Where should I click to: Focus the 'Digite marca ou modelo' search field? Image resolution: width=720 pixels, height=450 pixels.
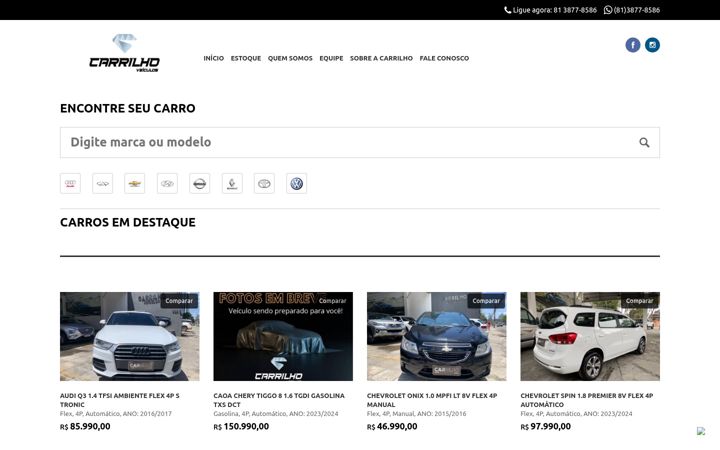click(360, 142)
